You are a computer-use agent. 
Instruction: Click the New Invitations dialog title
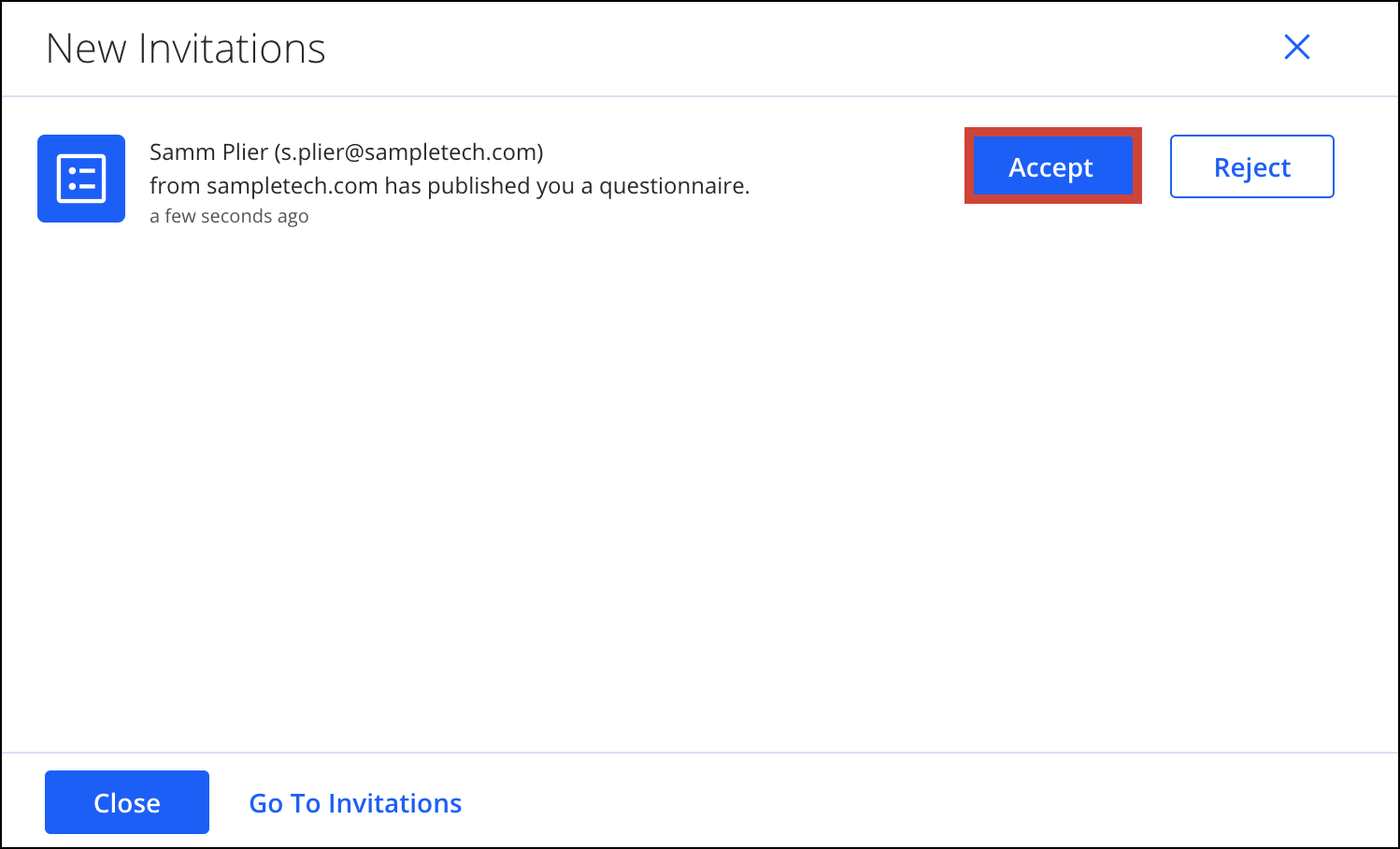tap(186, 49)
